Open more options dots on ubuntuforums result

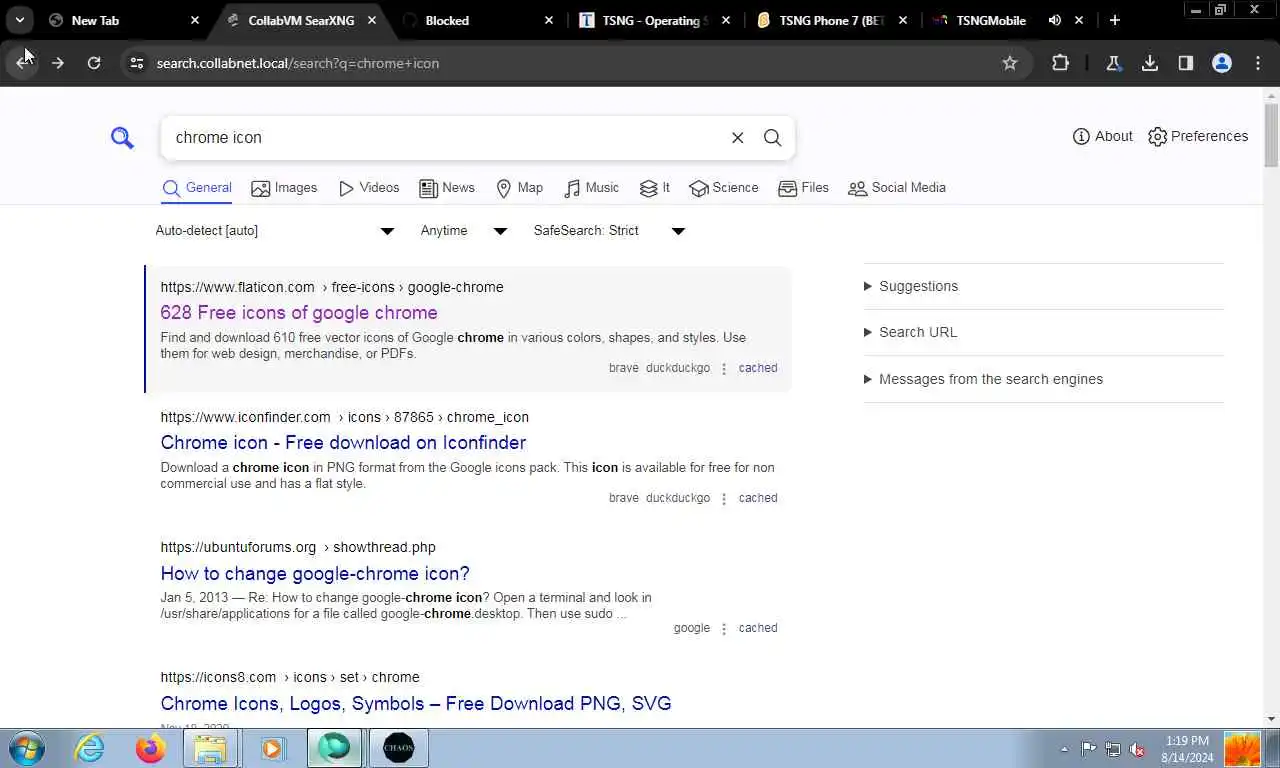click(724, 629)
